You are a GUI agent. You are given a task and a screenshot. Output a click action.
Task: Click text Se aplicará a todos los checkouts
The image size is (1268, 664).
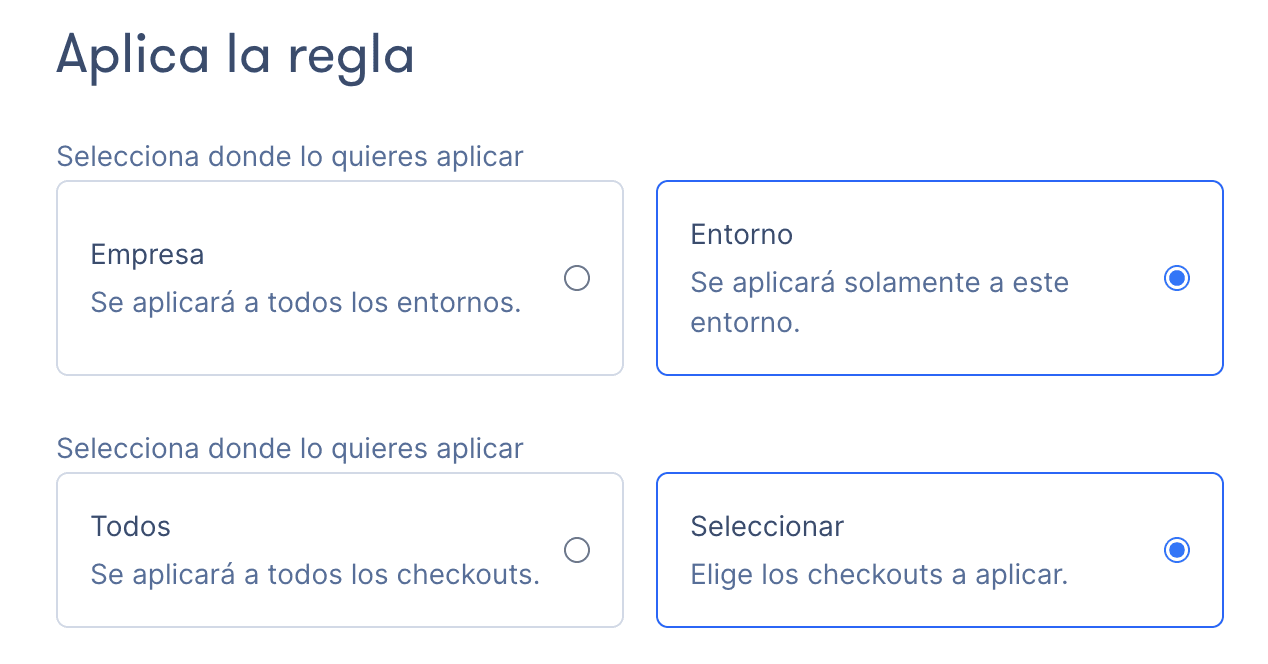[x=315, y=574]
